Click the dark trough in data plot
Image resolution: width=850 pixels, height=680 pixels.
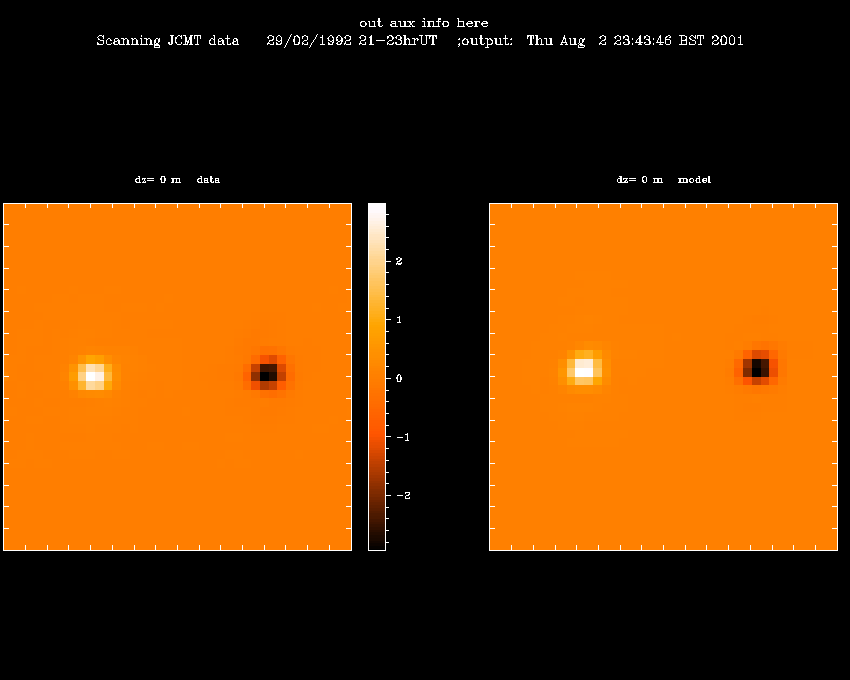[266, 375]
